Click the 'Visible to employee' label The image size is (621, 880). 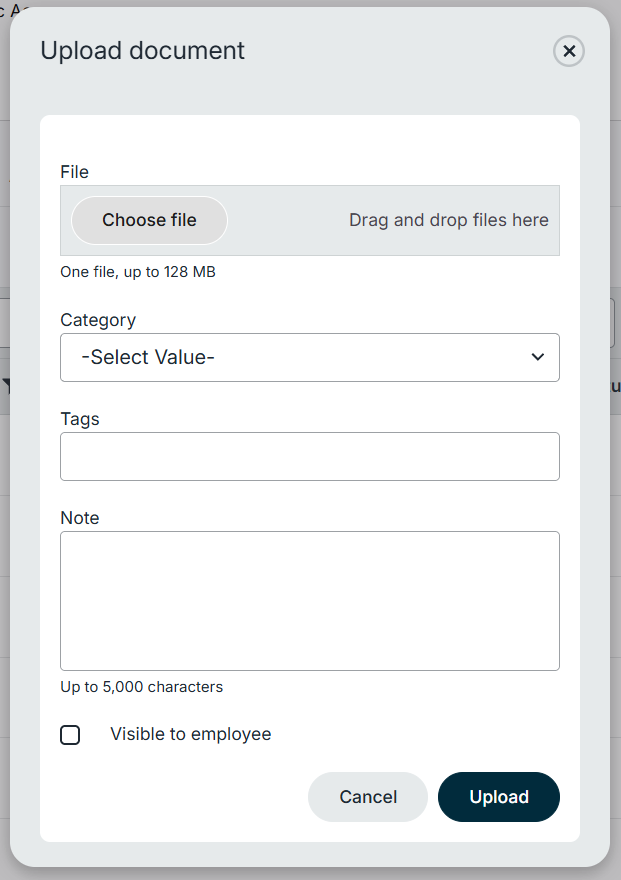191,734
